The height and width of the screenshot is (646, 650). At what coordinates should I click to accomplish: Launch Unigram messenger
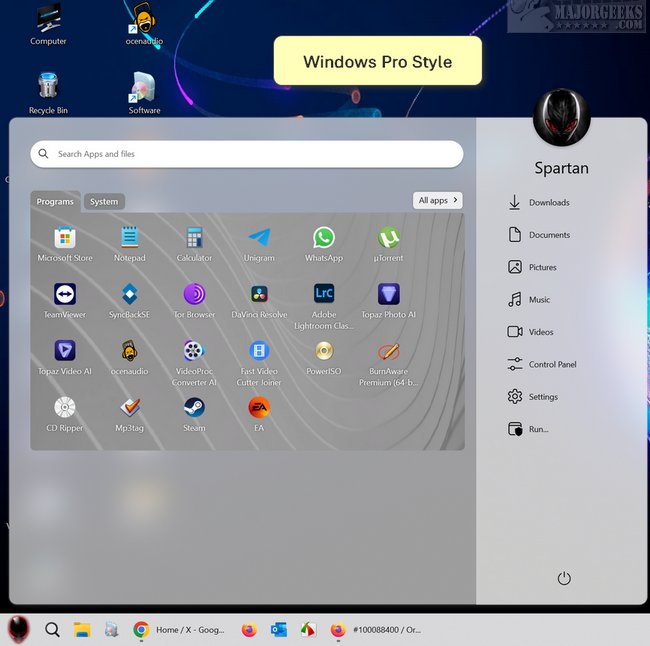click(259, 244)
